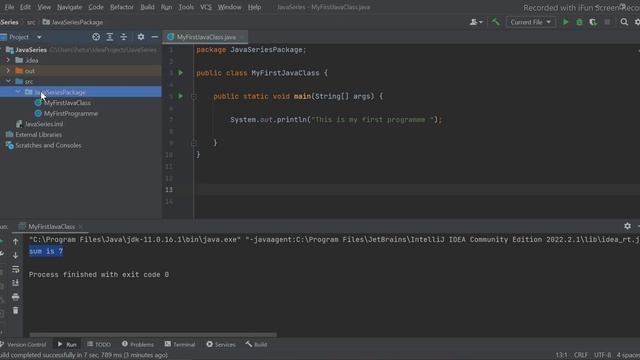Open the Edit menu
This screenshot has width=640, height=360.
click(25, 7)
